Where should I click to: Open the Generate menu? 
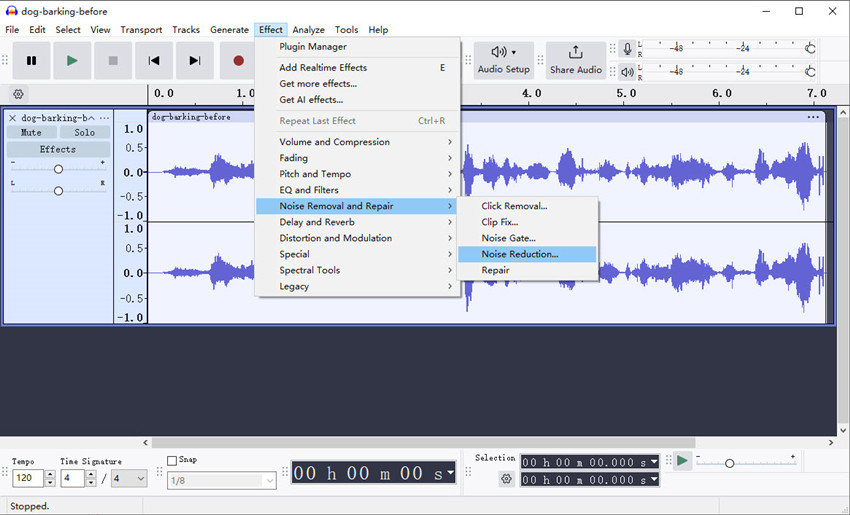click(x=229, y=30)
